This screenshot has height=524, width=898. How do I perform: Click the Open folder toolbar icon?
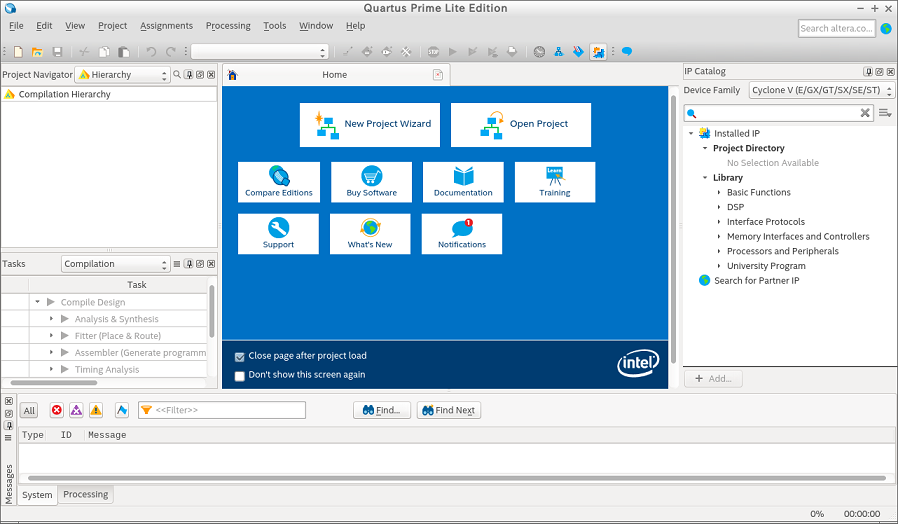point(37,52)
